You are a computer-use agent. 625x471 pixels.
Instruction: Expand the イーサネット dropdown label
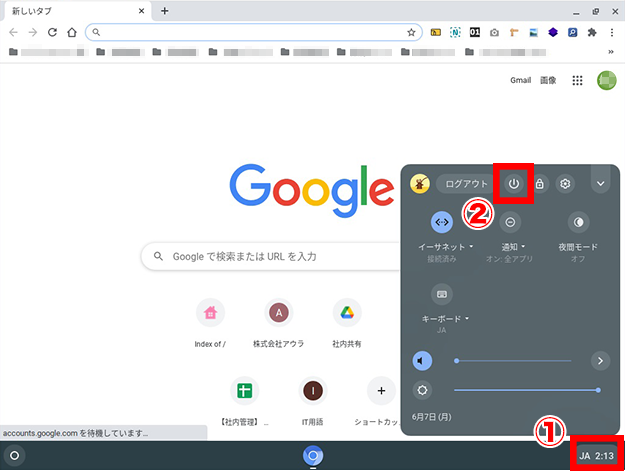pyautogui.click(x=445, y=247)
